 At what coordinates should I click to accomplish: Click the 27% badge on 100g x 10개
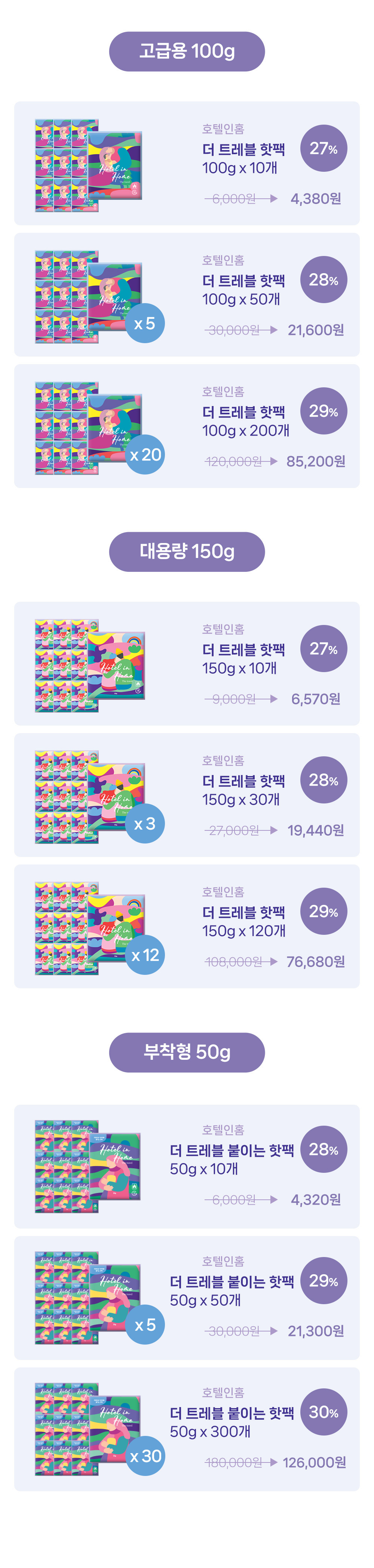point(324,149)
